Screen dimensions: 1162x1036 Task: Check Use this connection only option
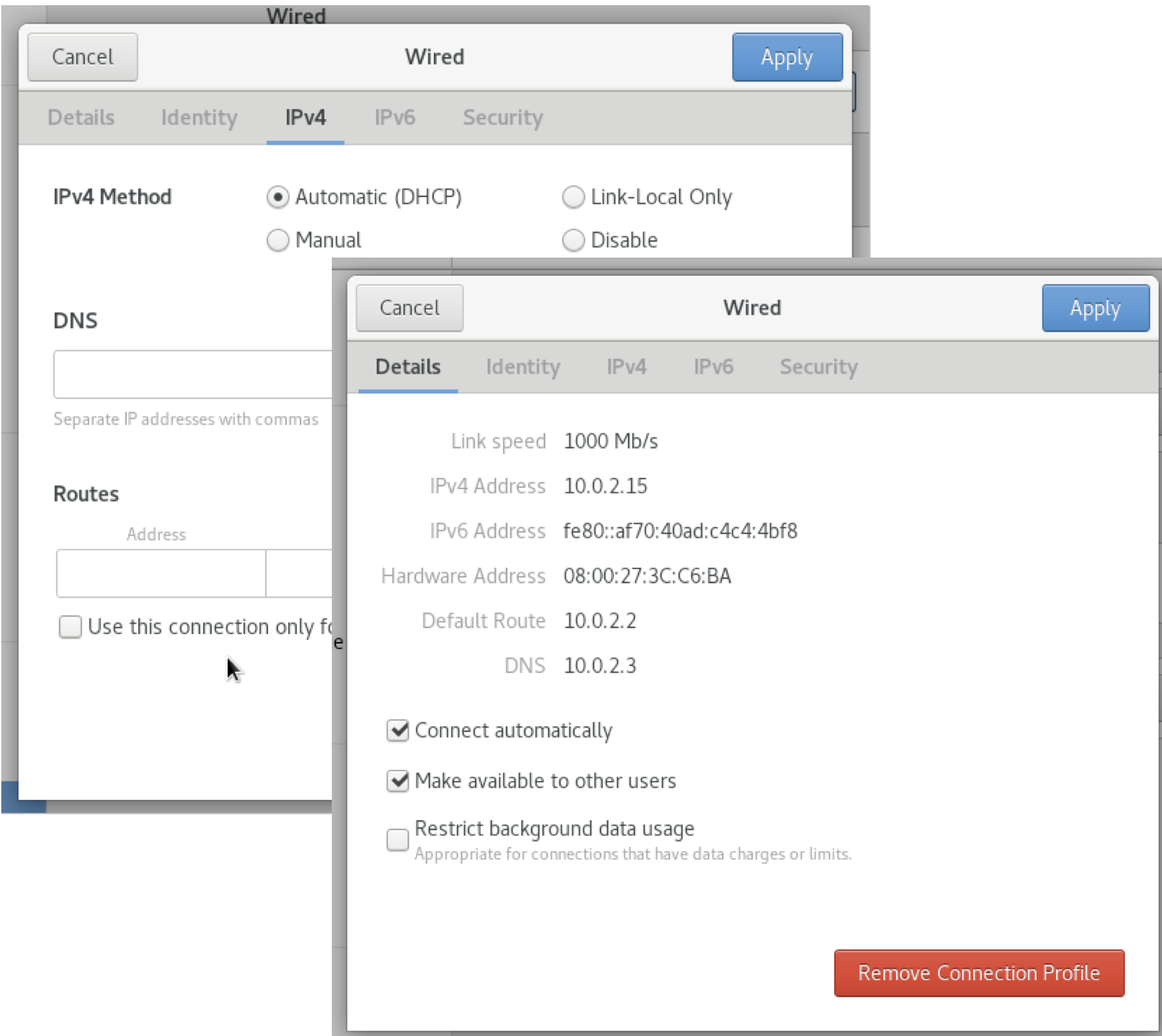(x=70, y=627)
